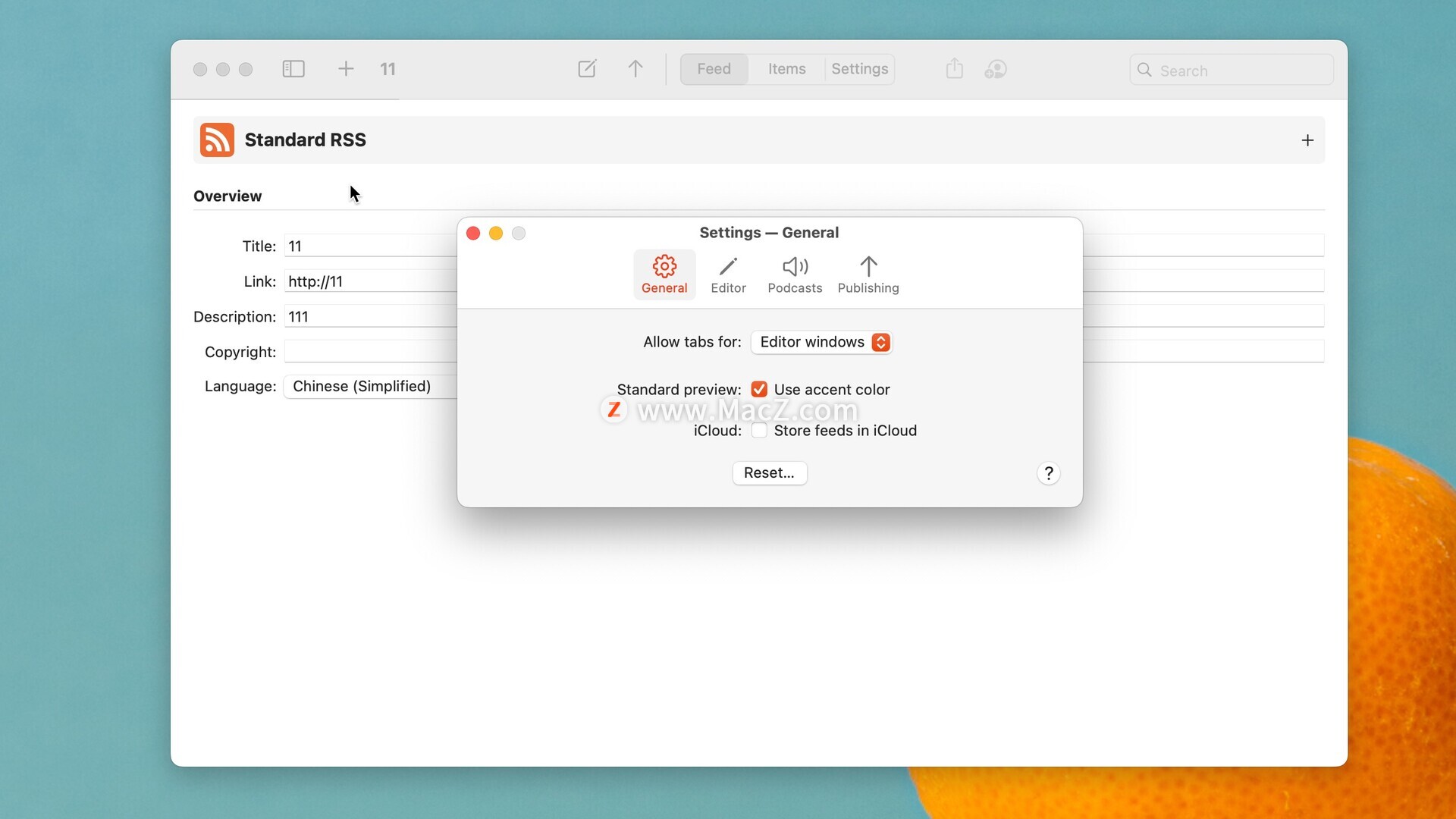
Task: Click the Standard RSS heading text
Action: tap(305, 140)
